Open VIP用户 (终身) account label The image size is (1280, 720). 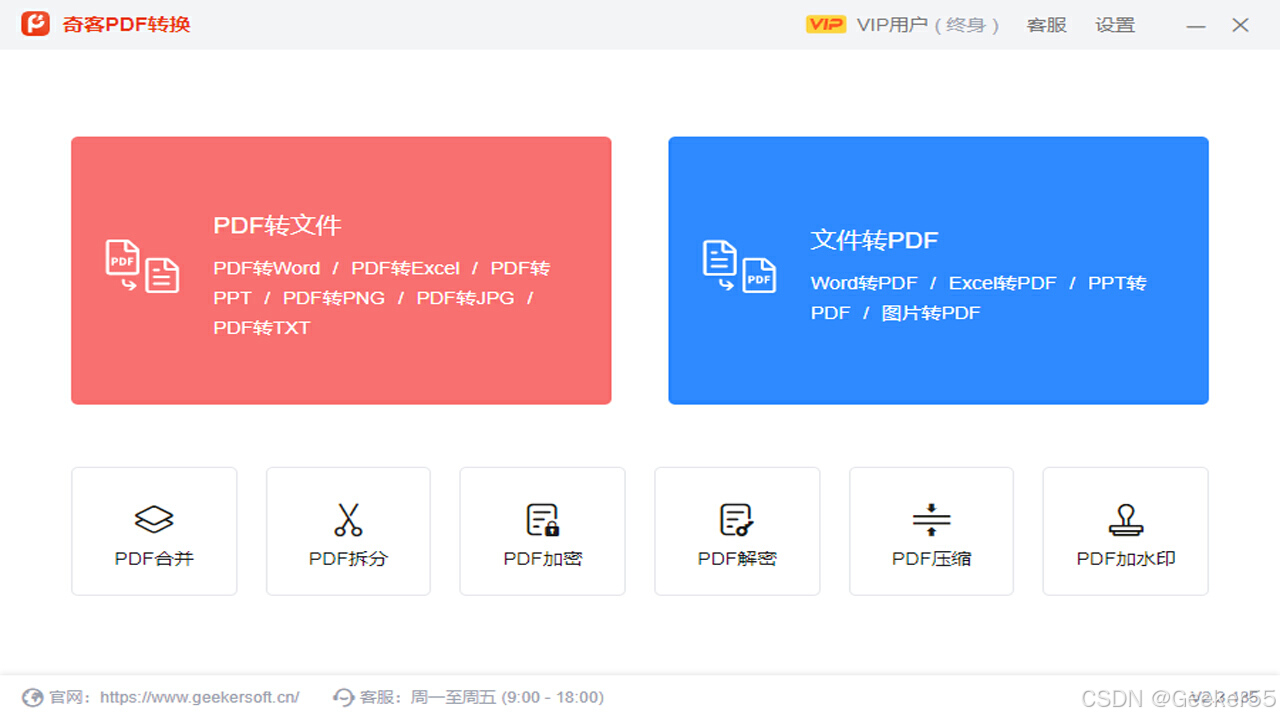coord(928,25)
